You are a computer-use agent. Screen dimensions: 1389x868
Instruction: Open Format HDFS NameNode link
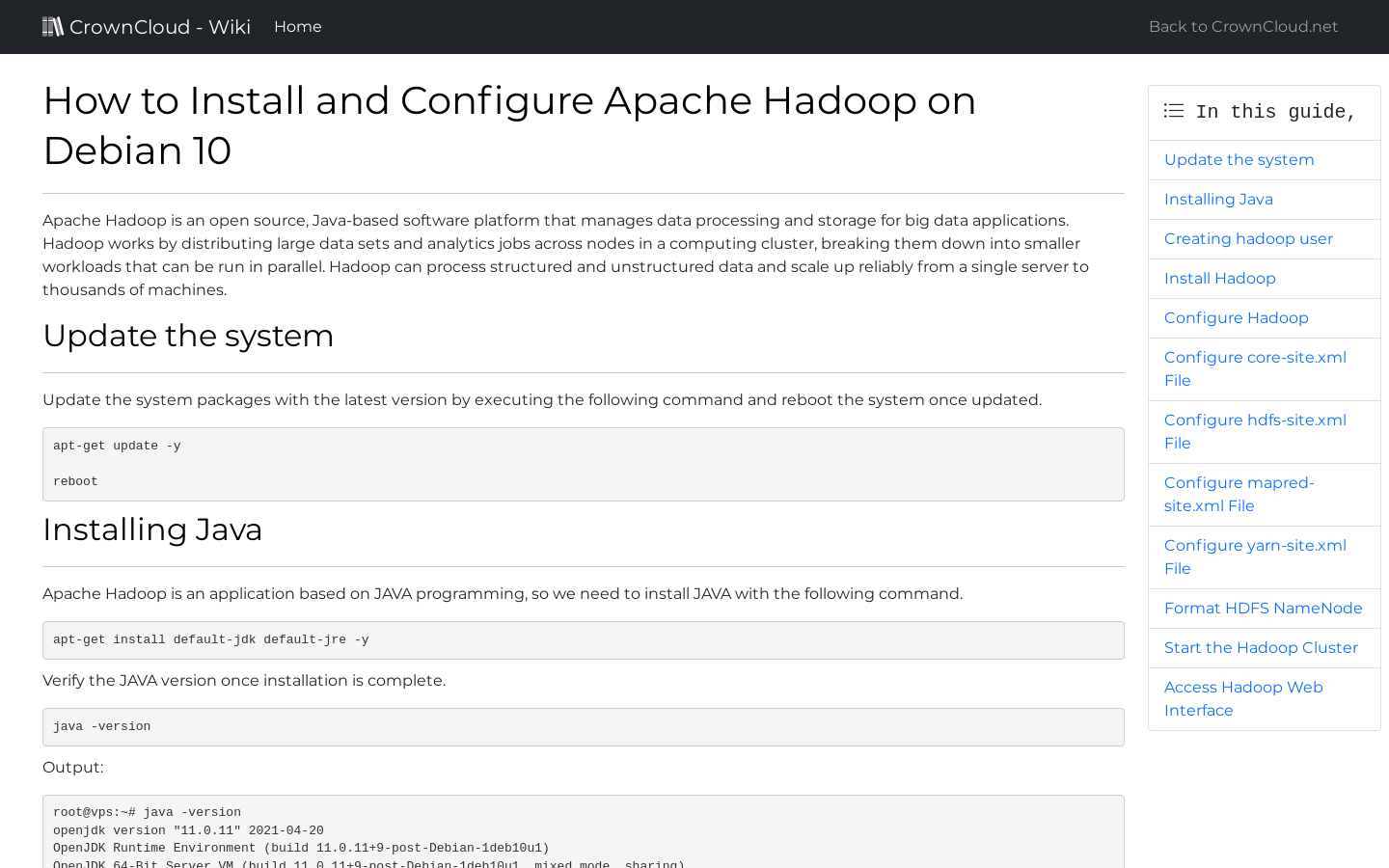(1263, 609)
